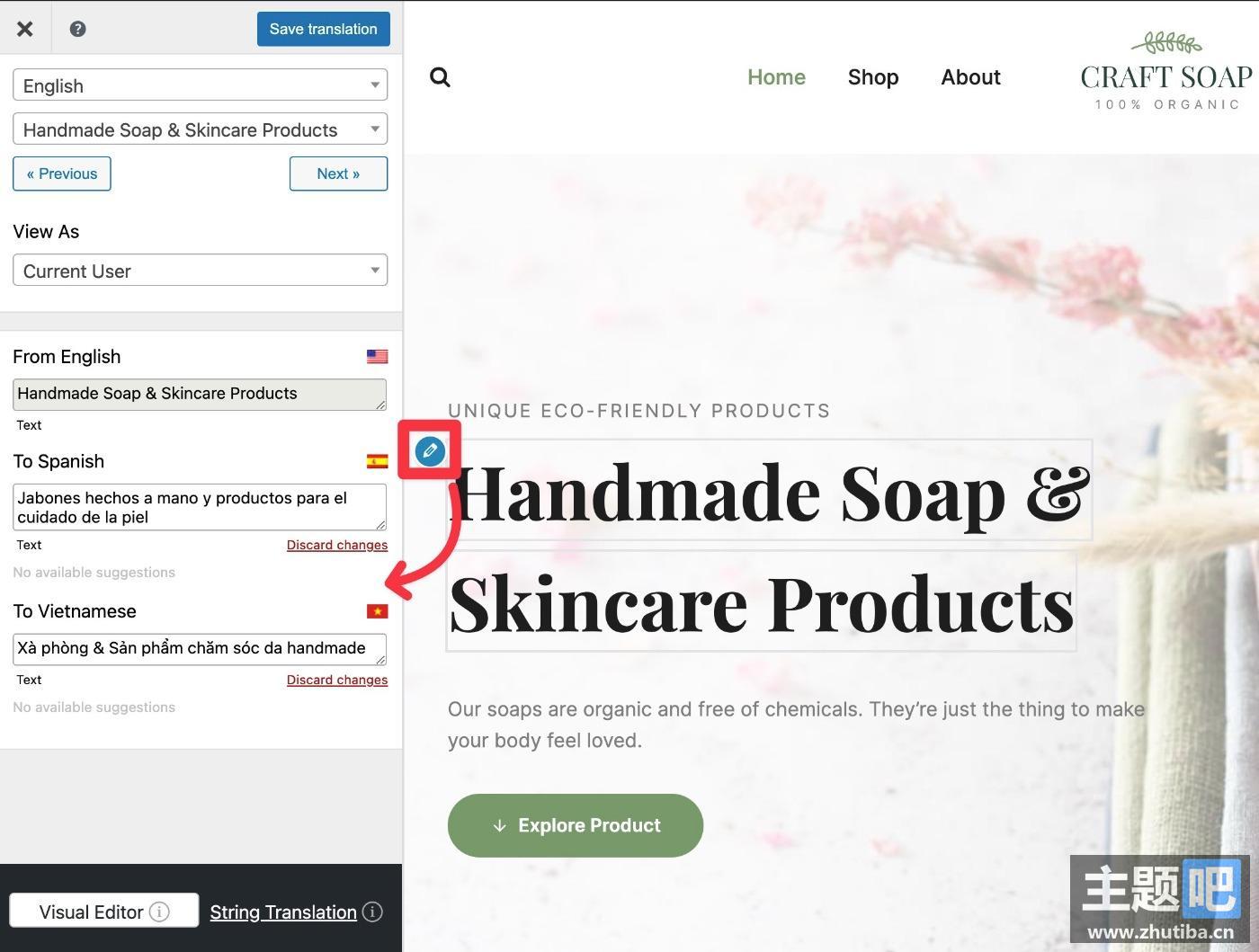Expand the Handmade Soap string selector dropdown

tap(201, 129)
